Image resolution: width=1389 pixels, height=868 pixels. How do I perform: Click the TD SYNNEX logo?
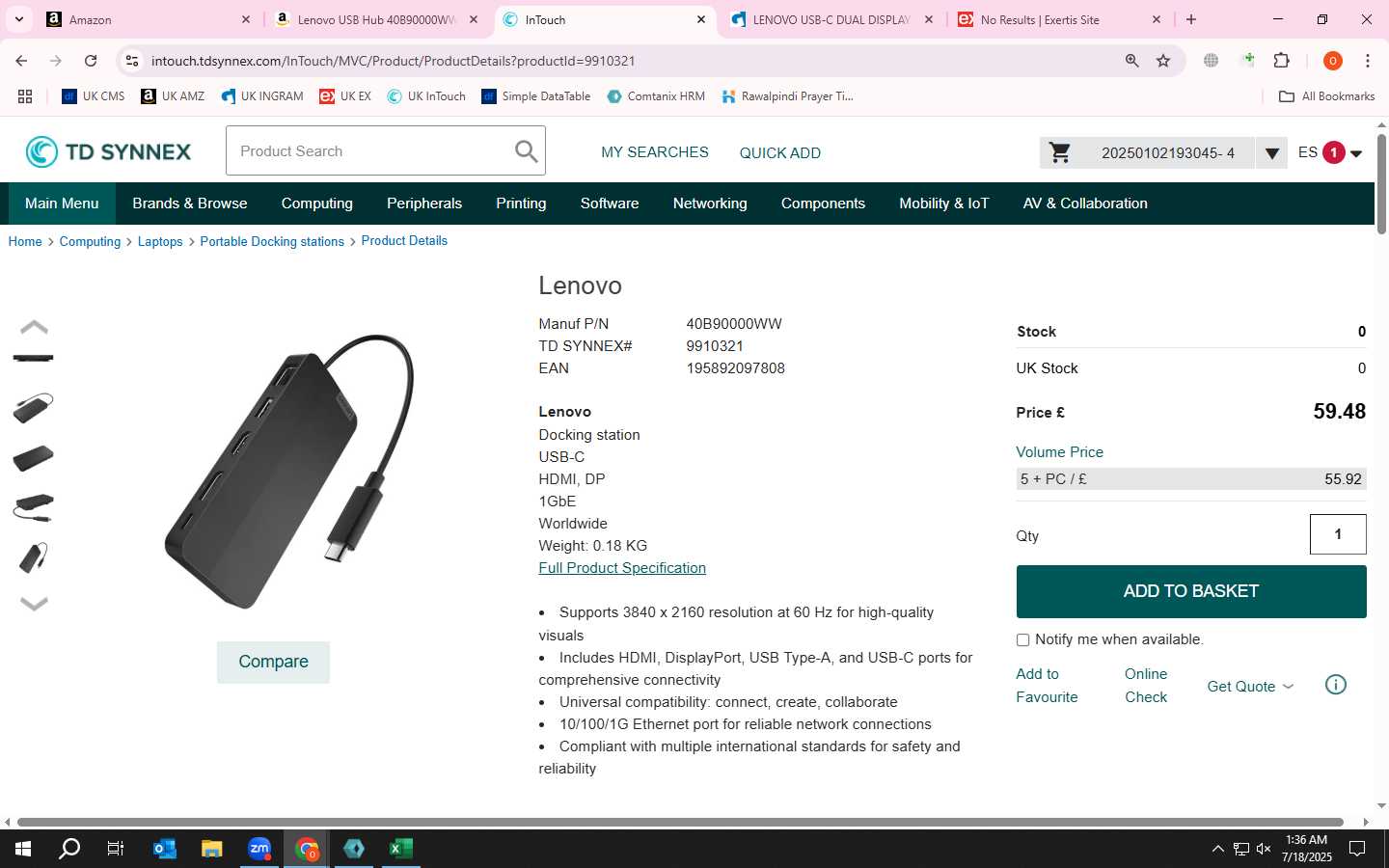[x=108, y=151]
